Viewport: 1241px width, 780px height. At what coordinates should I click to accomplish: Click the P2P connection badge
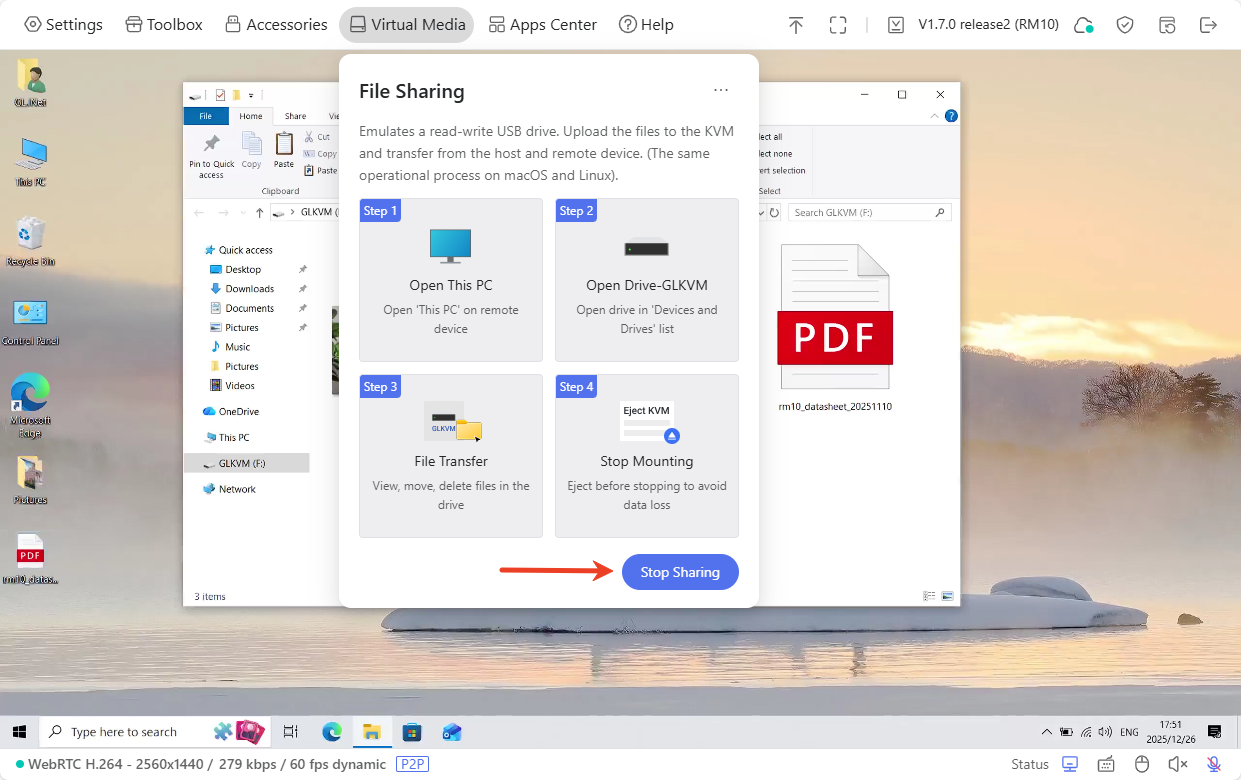[412, 764]
